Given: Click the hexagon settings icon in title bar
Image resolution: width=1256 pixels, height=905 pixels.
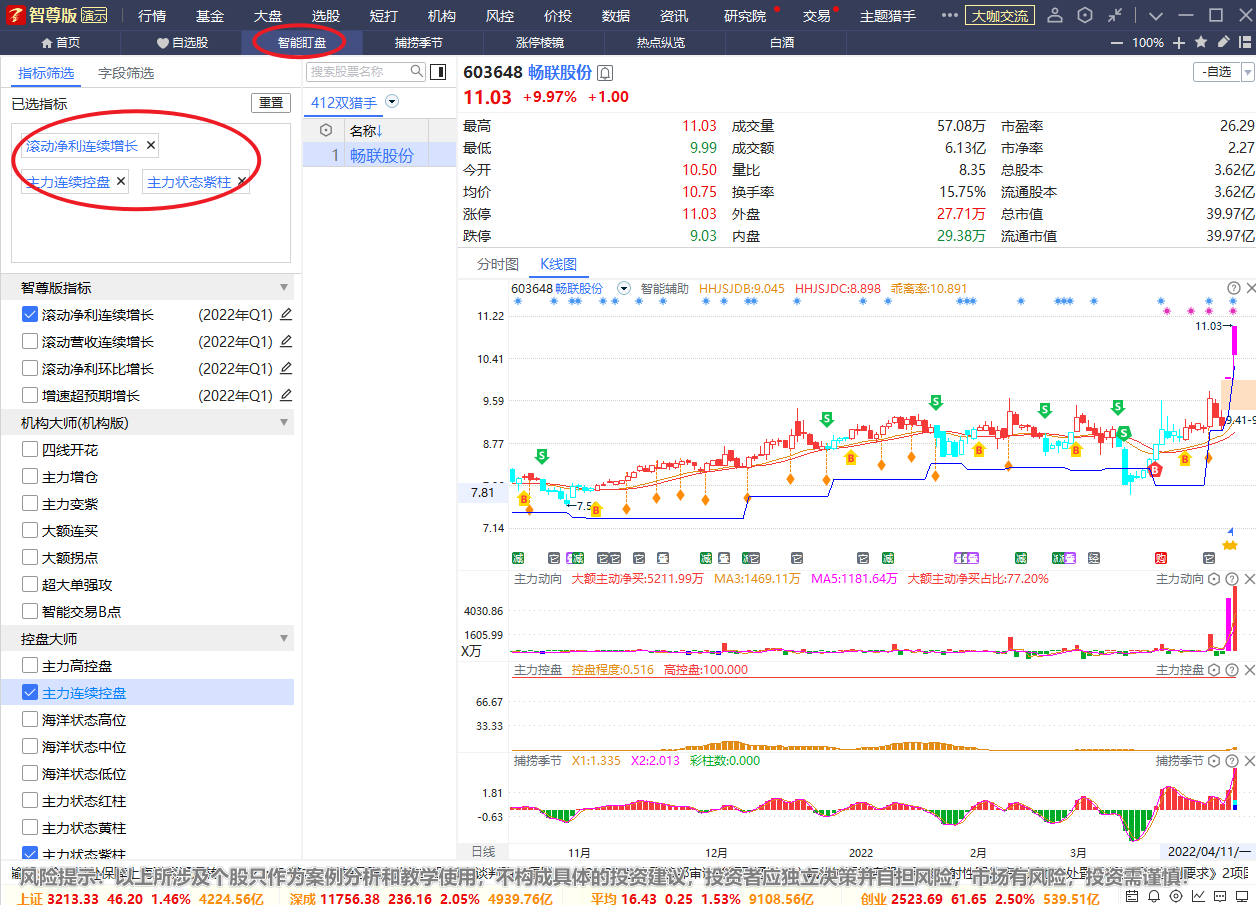Looking at the screenshot, I should [x=1085, y=15].
